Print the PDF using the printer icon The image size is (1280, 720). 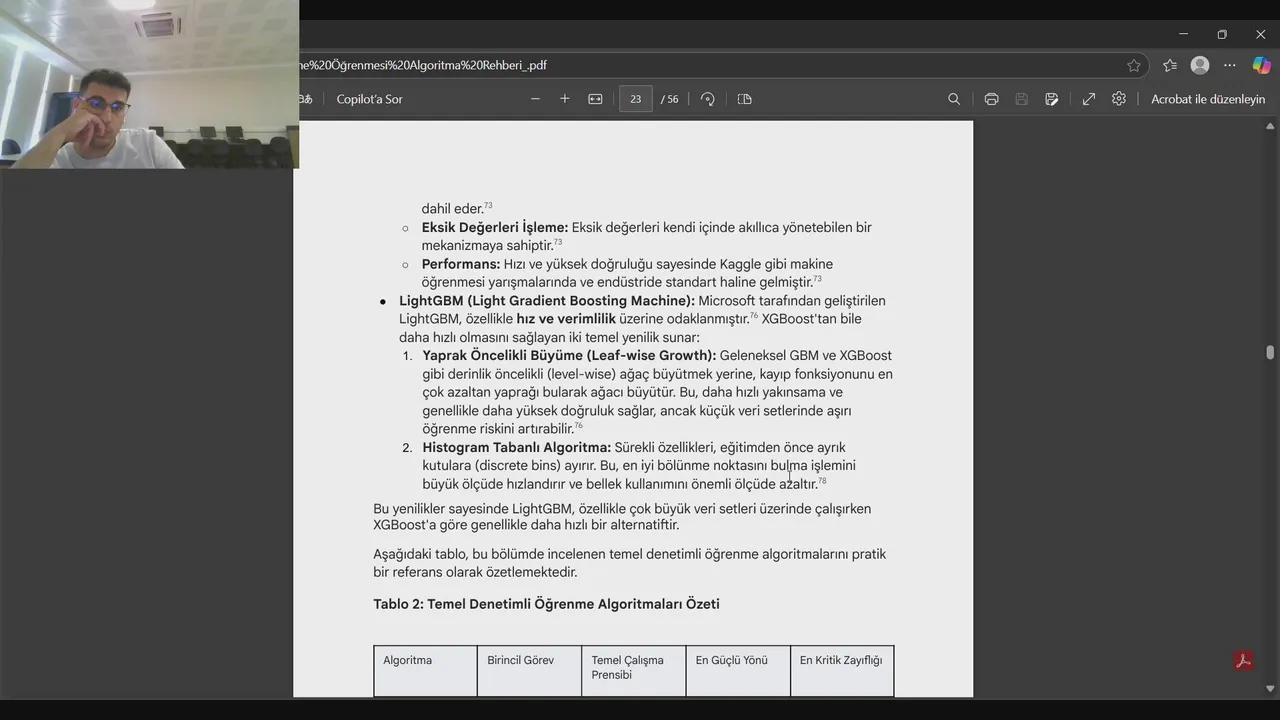pyautogui.click(x=991, y=99)
